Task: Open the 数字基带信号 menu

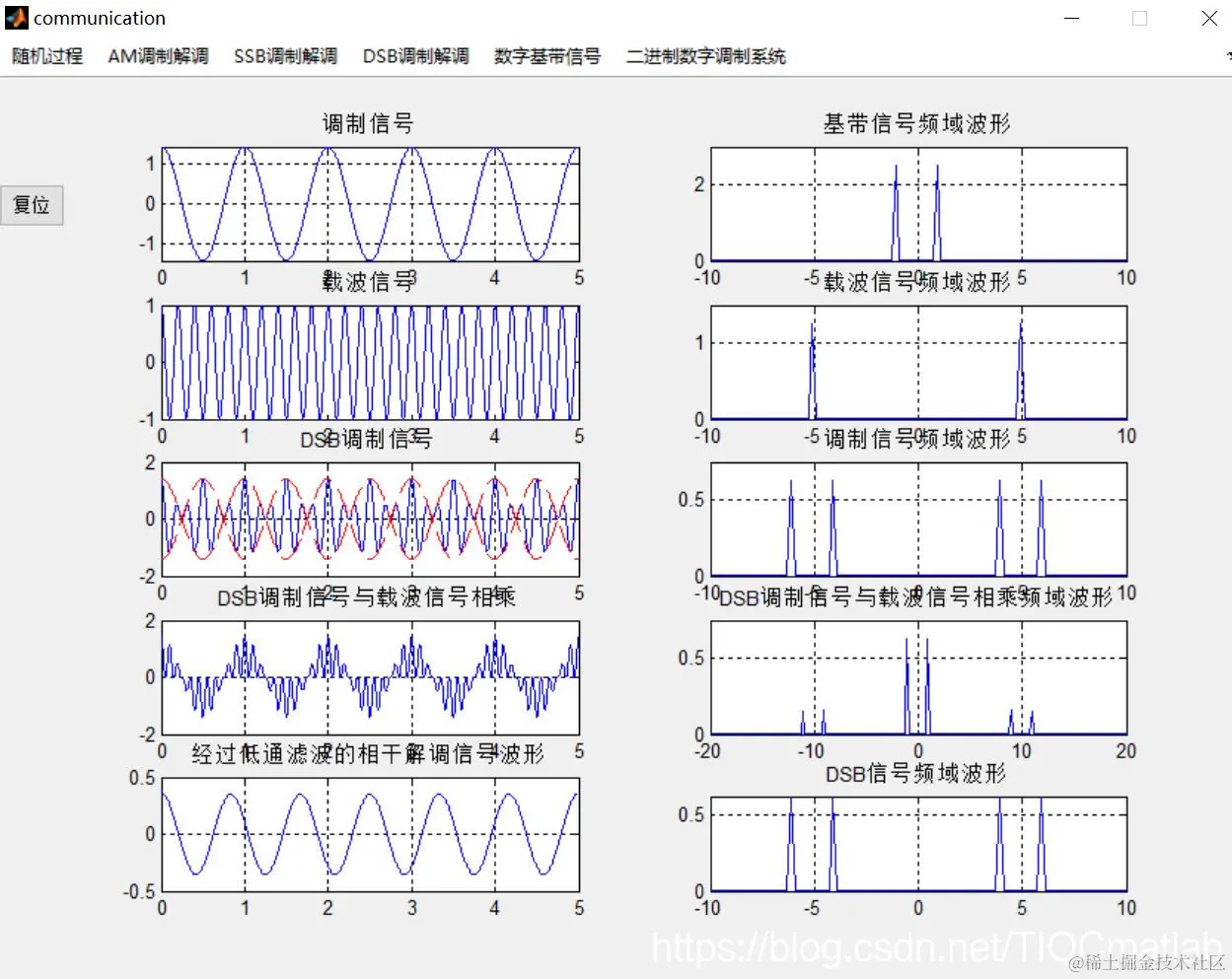Action: tap(547, 56)
